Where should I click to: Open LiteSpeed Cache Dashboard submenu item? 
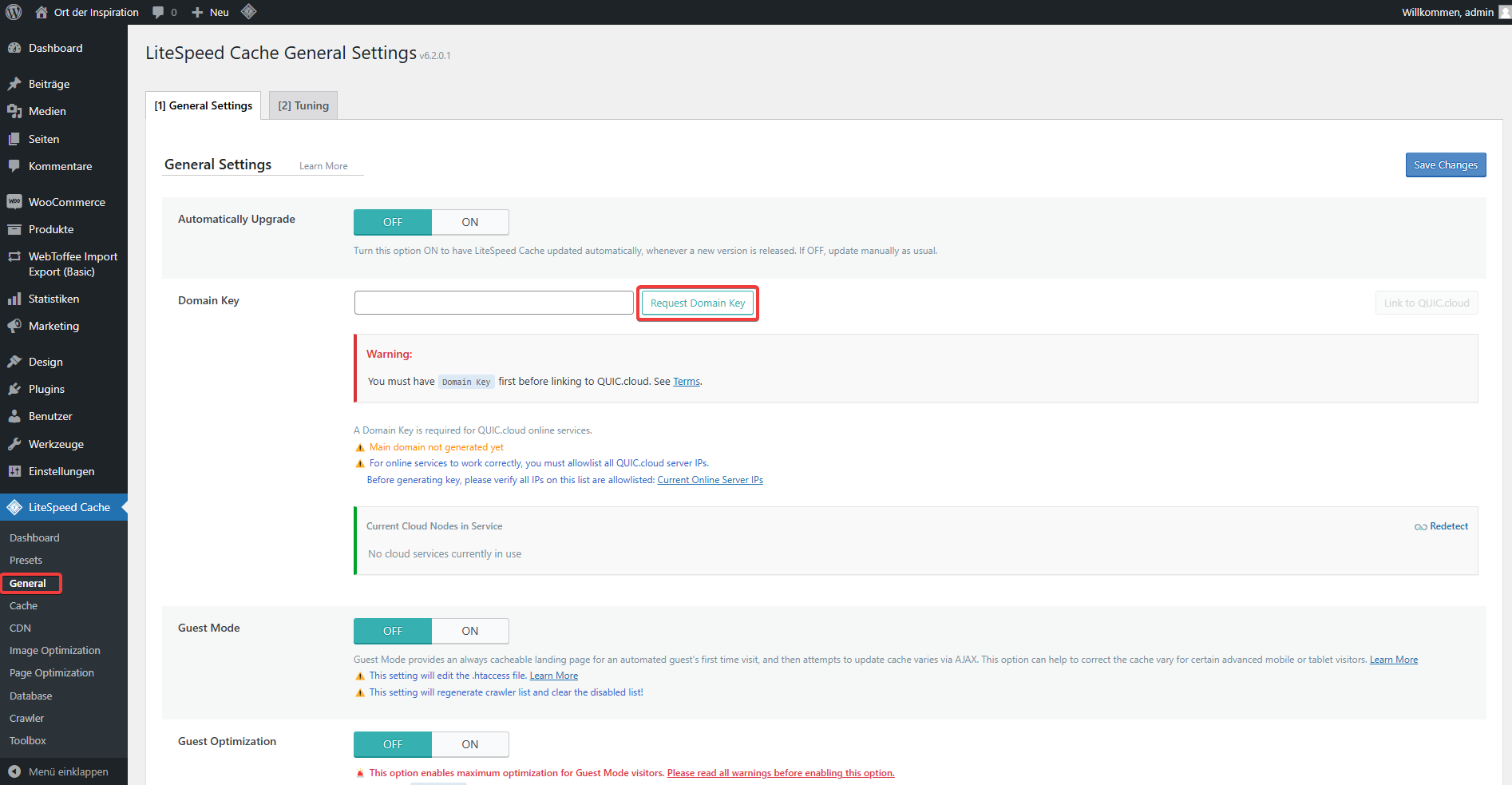point(34,537)
